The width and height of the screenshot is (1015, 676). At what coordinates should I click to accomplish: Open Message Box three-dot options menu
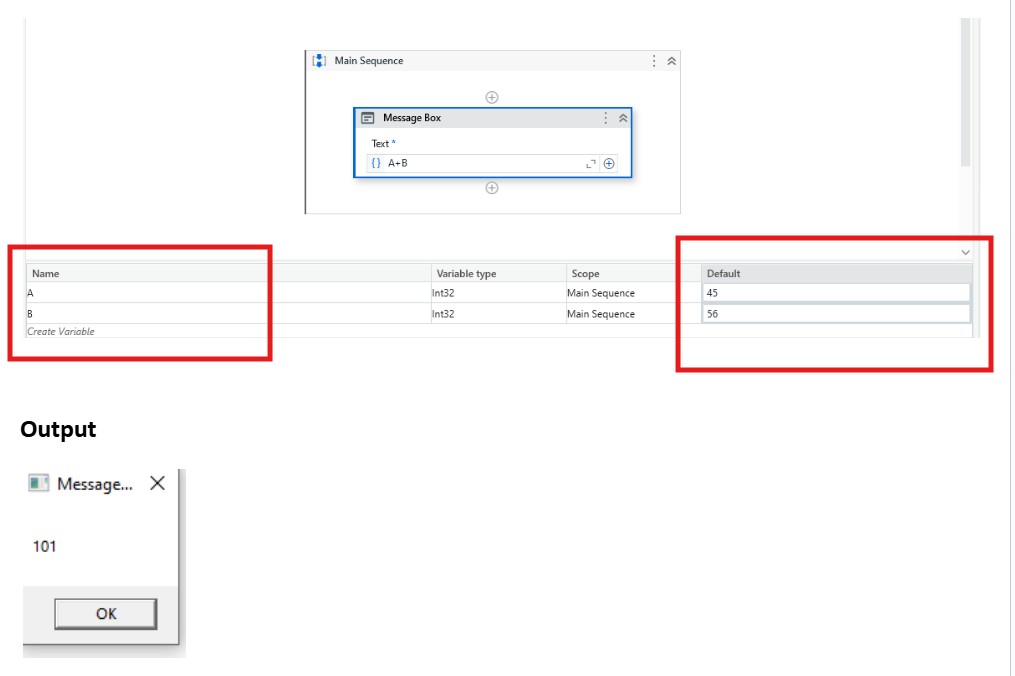605,118
